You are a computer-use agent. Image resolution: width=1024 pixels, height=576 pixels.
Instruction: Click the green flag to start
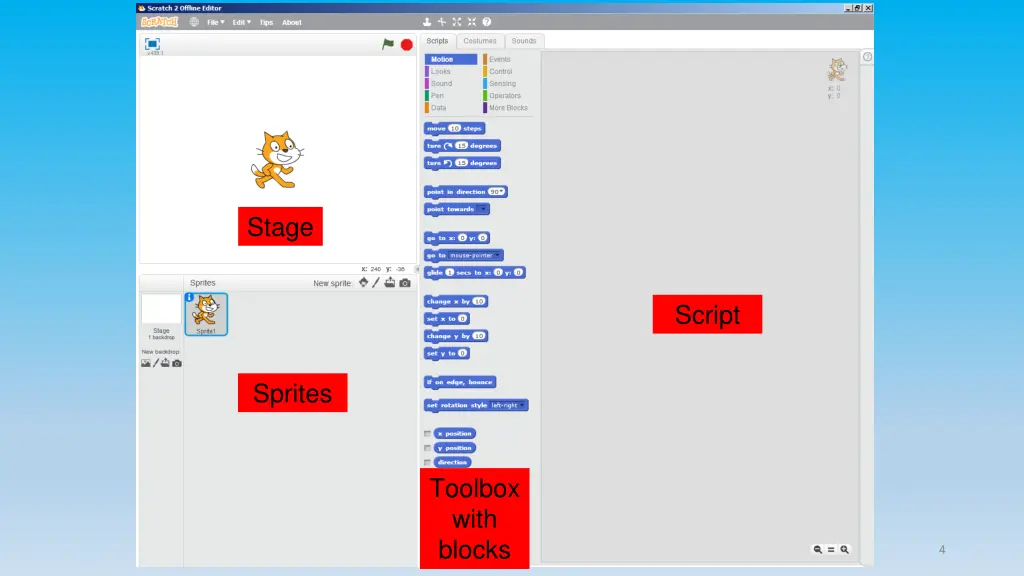[x=388, y=44]
